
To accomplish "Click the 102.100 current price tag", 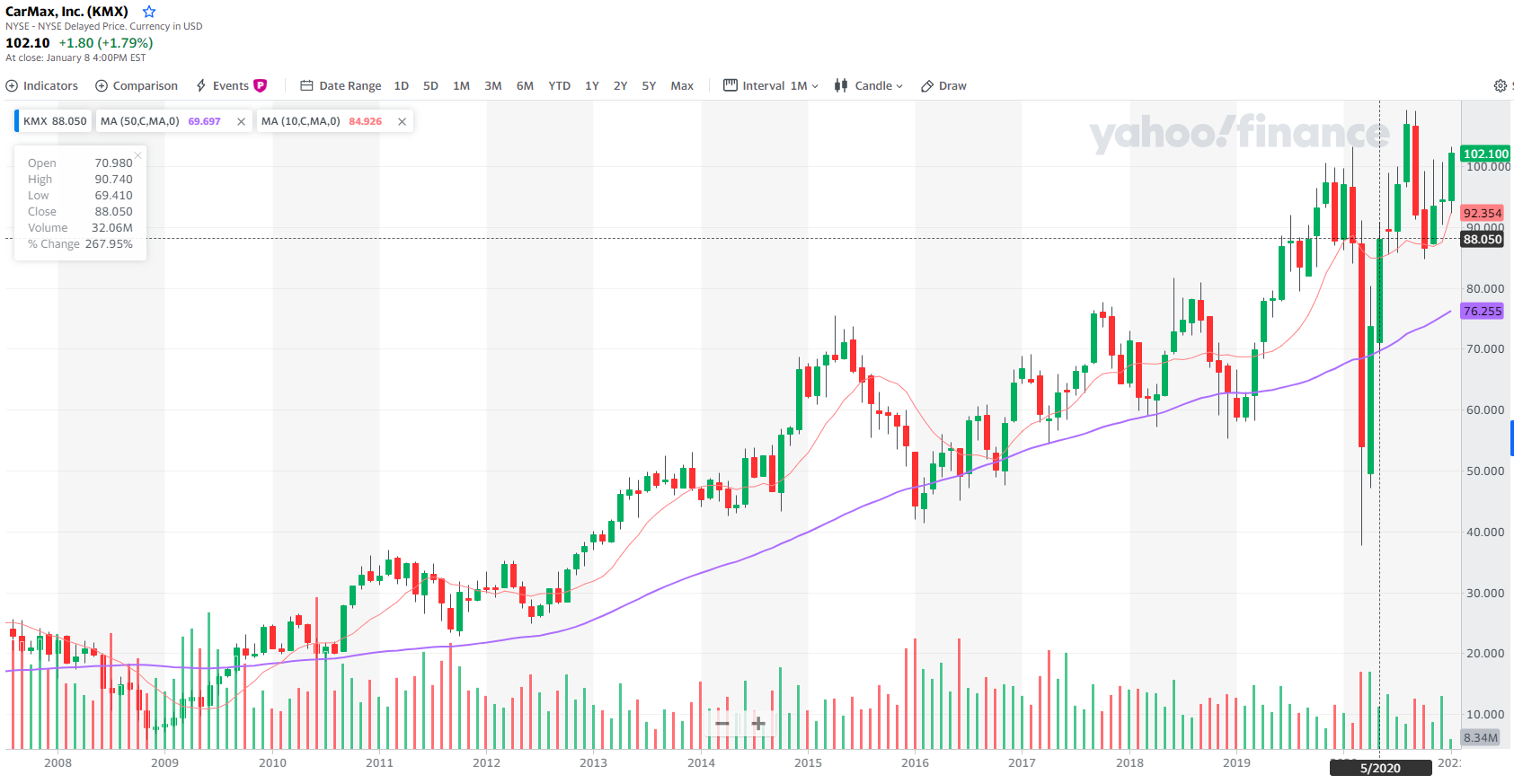I will (1486, 154).
